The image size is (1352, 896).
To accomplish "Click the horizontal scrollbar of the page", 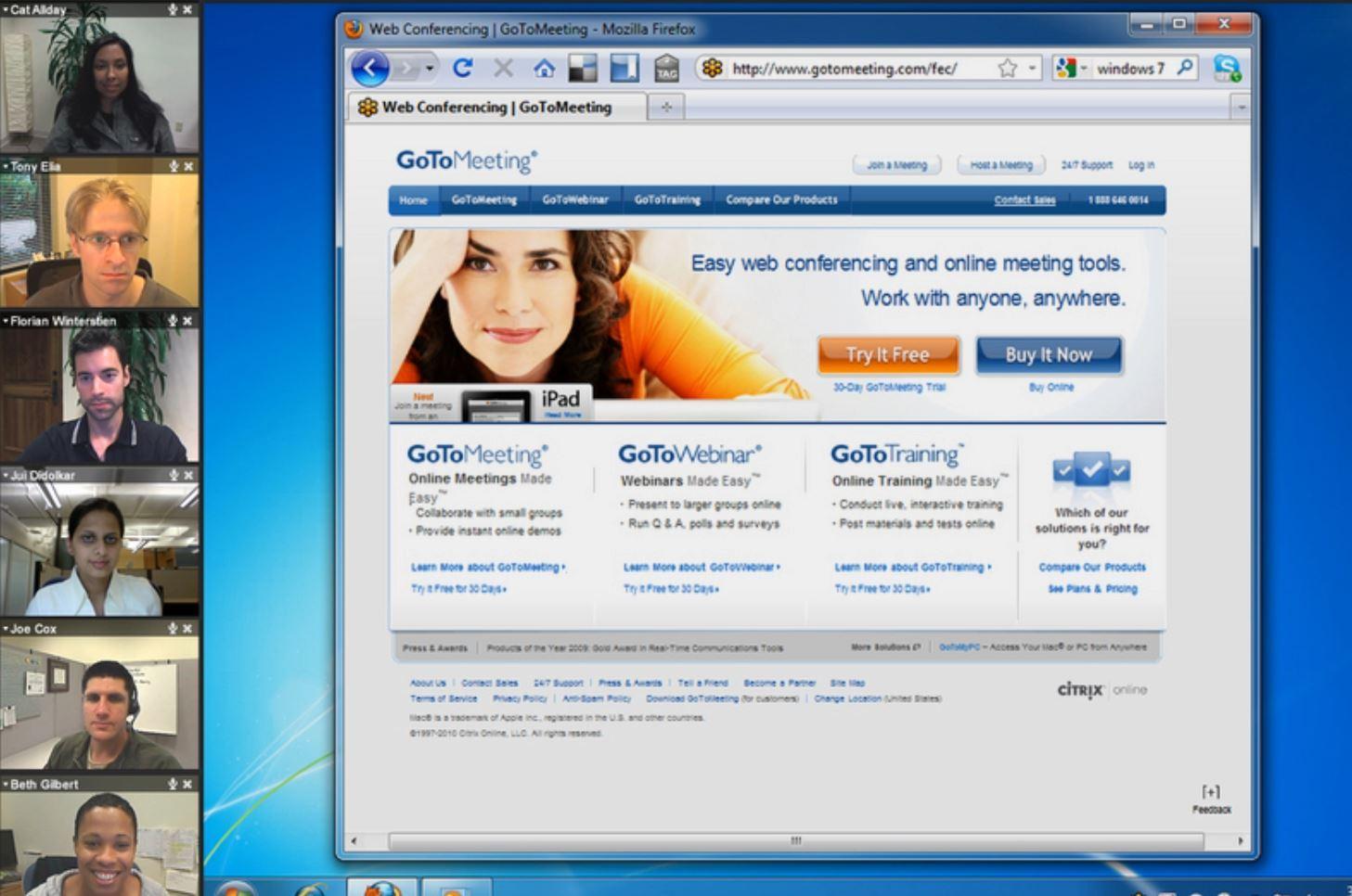I will (x=796, y=840).
